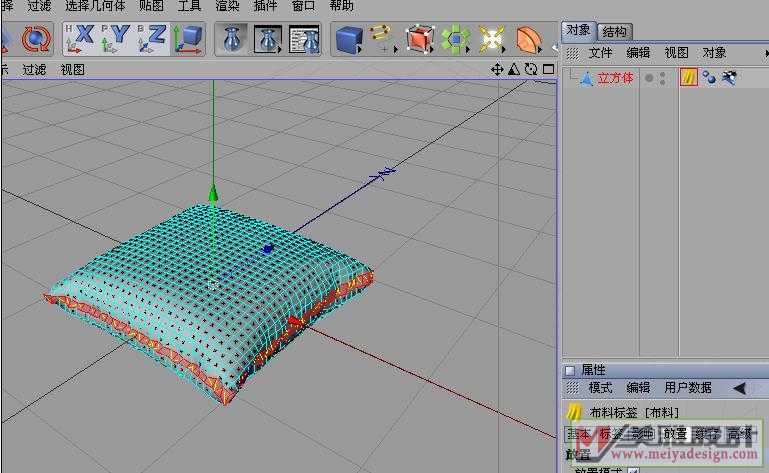Open render settings icon
This screenshot has width=769, height=473.
[304, 39]
